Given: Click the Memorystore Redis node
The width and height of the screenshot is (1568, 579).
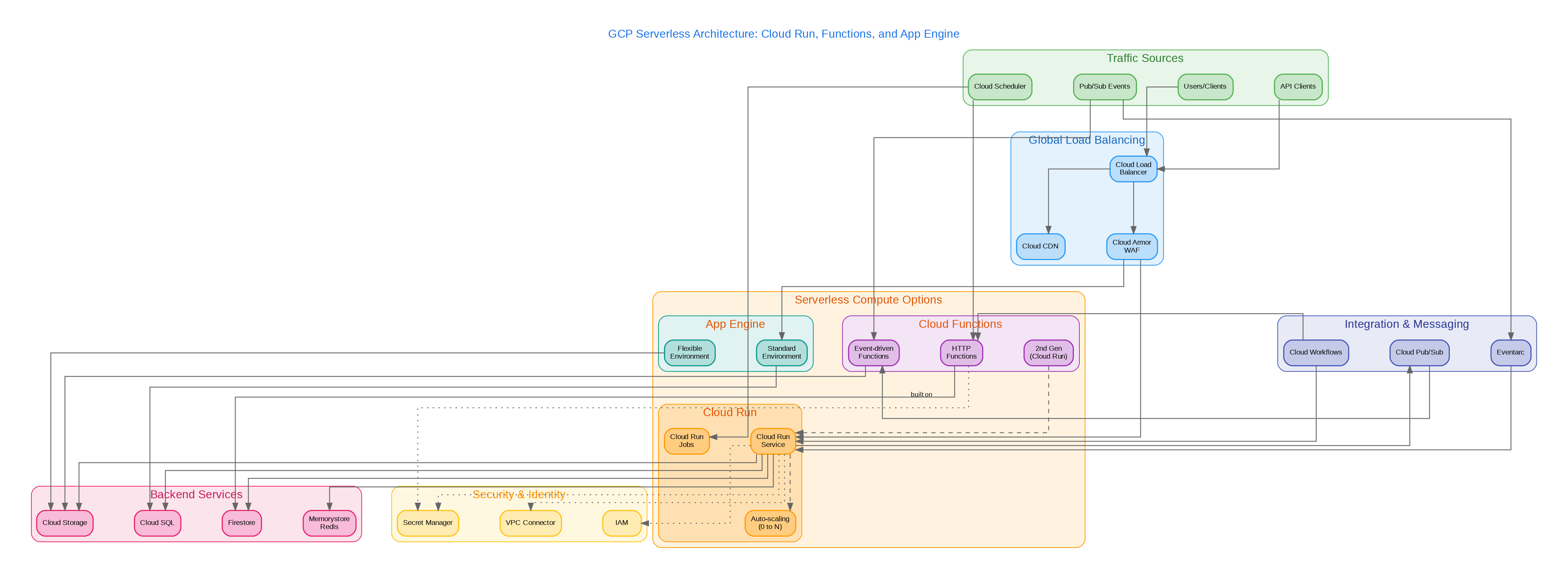Looking at the screenshot, I should click(329, 523).
